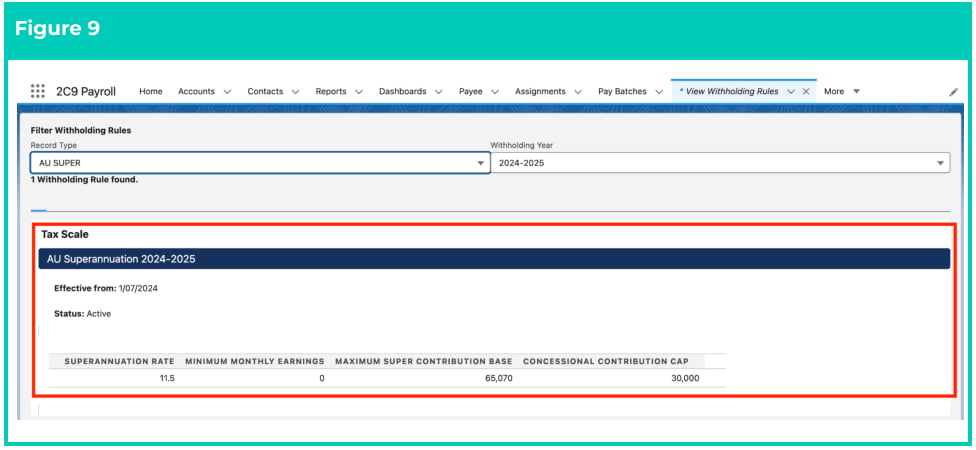Click the 0 minimum monthly earnings value
976x450 pixels.
(322, 378)
